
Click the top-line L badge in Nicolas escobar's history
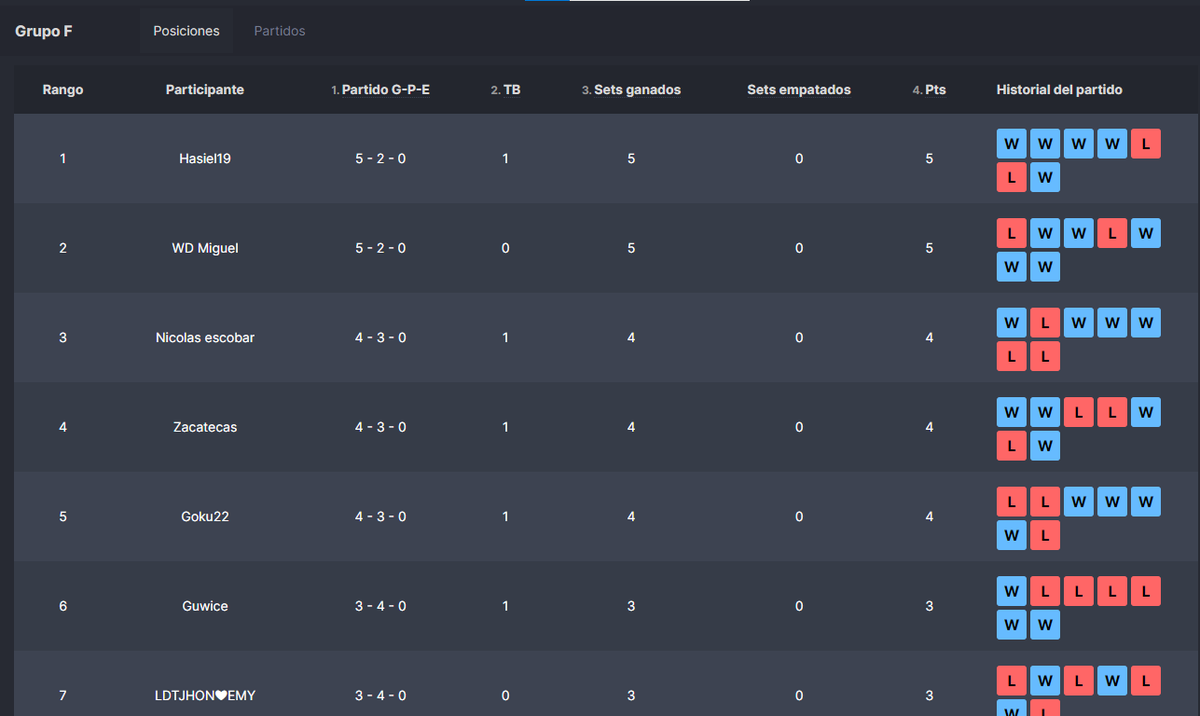coord(1045,323)
